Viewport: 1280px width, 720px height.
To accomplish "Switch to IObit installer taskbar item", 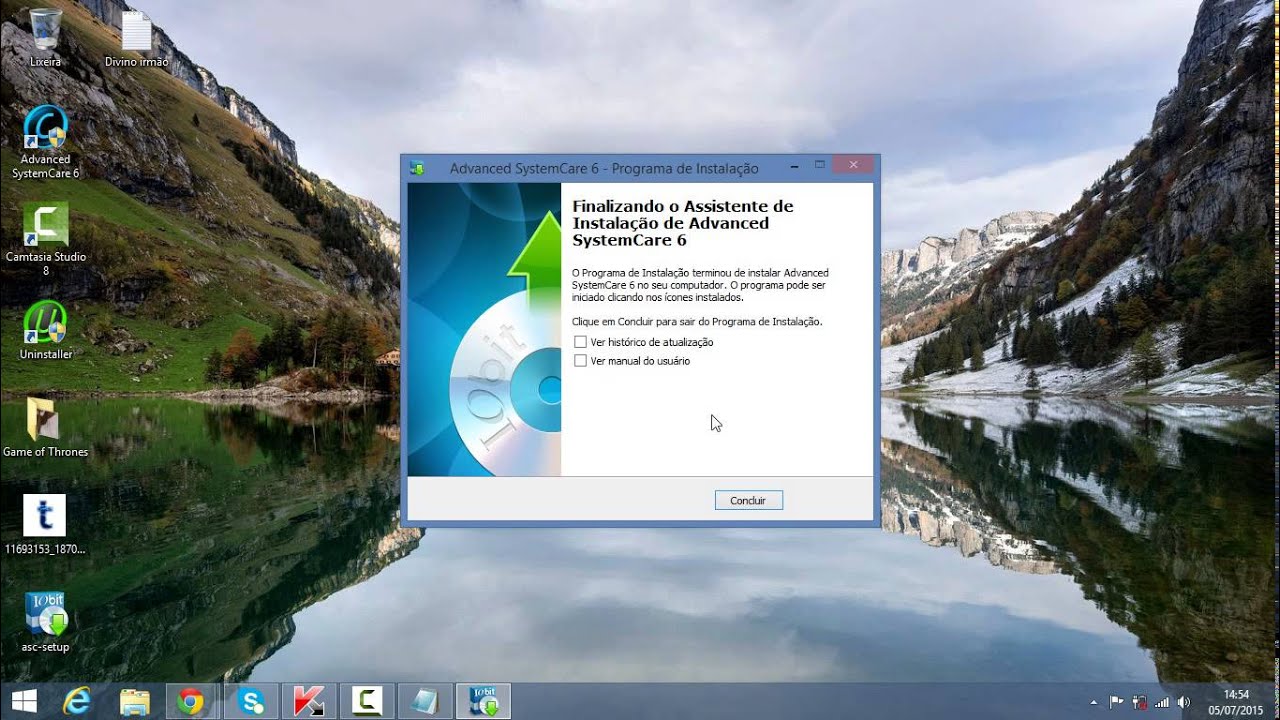I will tap(483, 701).
